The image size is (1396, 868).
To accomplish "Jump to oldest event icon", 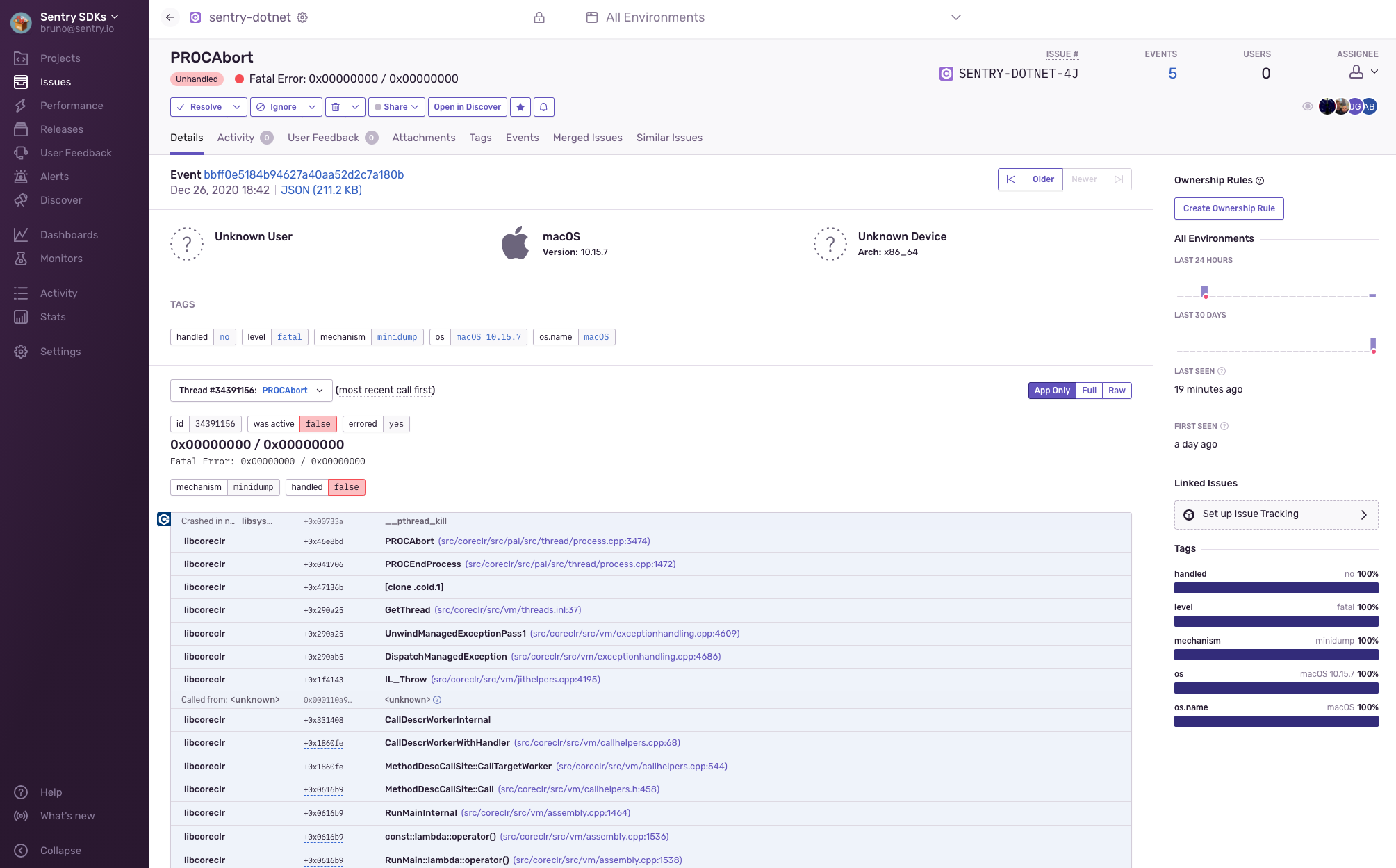I will tap(1011, 179).
